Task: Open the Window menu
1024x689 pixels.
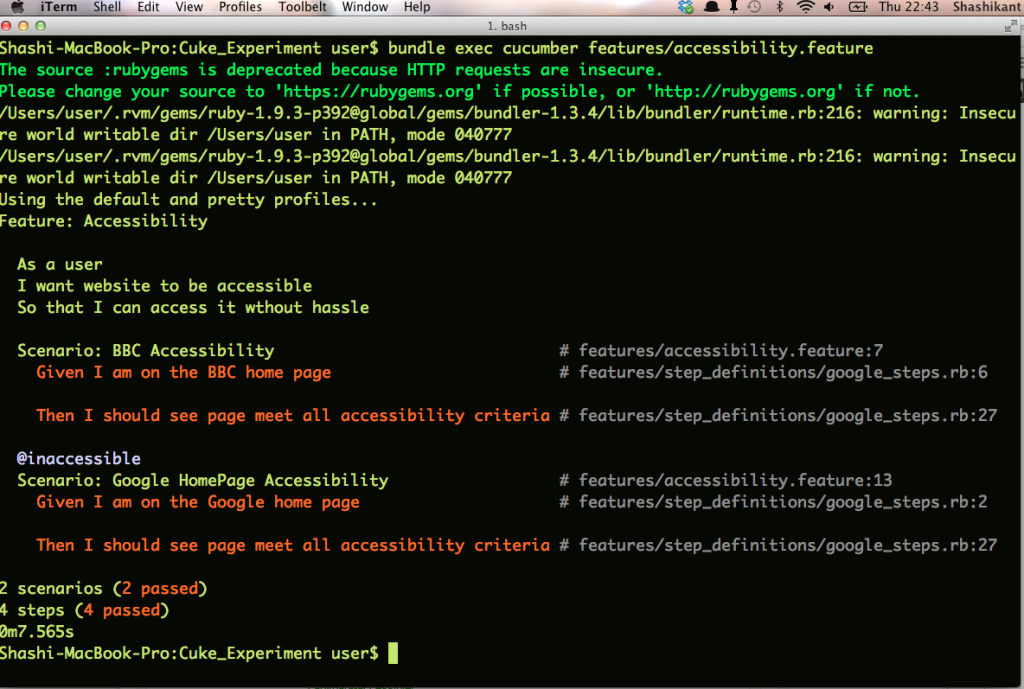Action: 365,7
